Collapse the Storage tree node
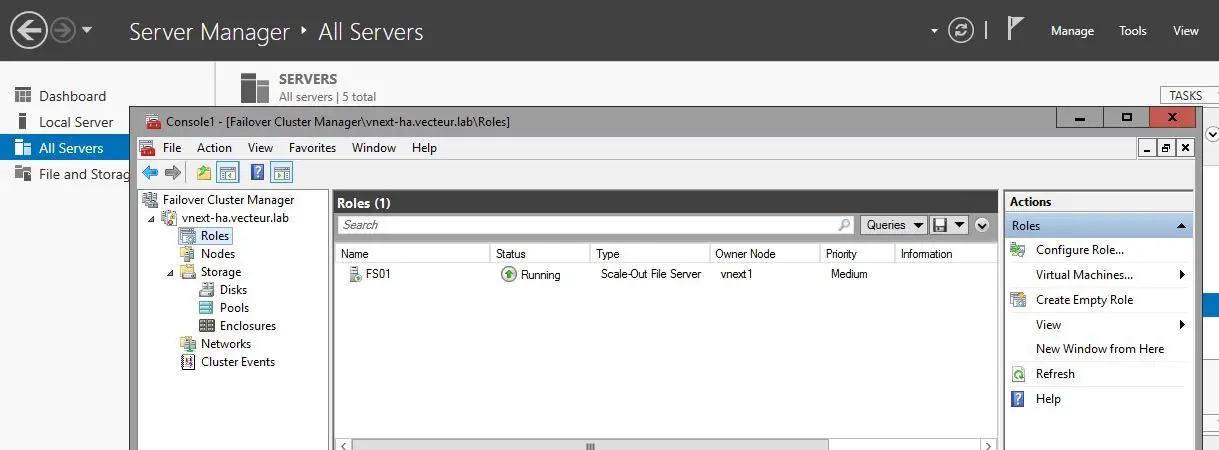This screenshot has width=1219, height=450. (x=170, y=272)
